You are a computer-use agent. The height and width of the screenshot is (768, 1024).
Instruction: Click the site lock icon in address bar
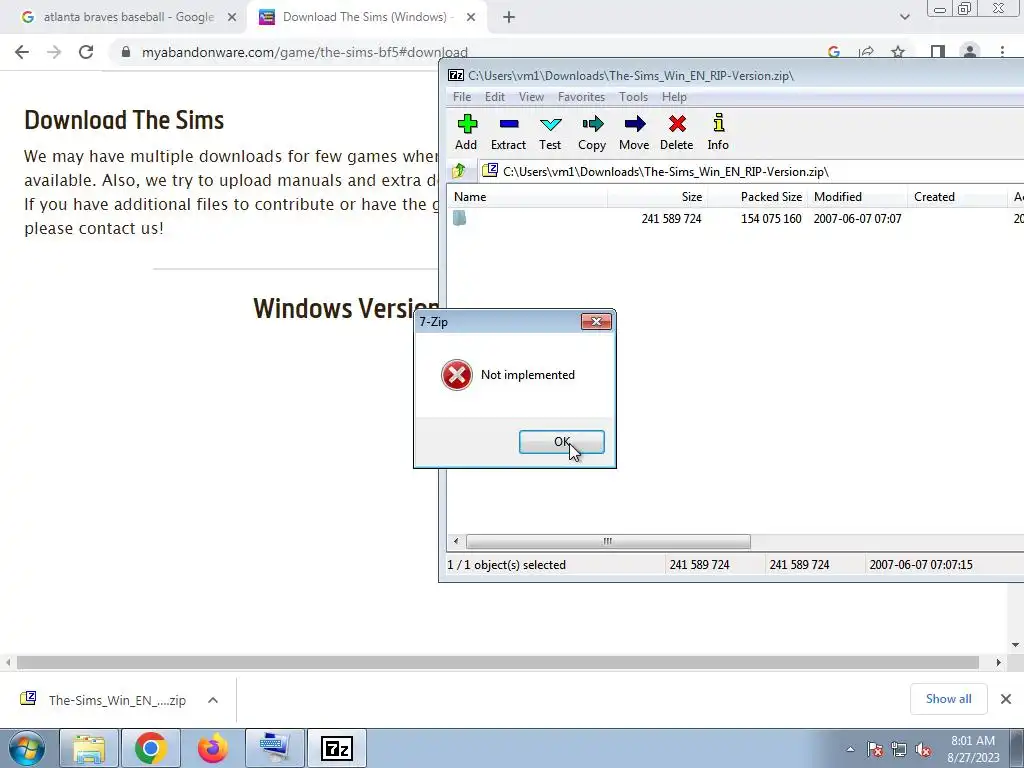(x=126, y=52)
